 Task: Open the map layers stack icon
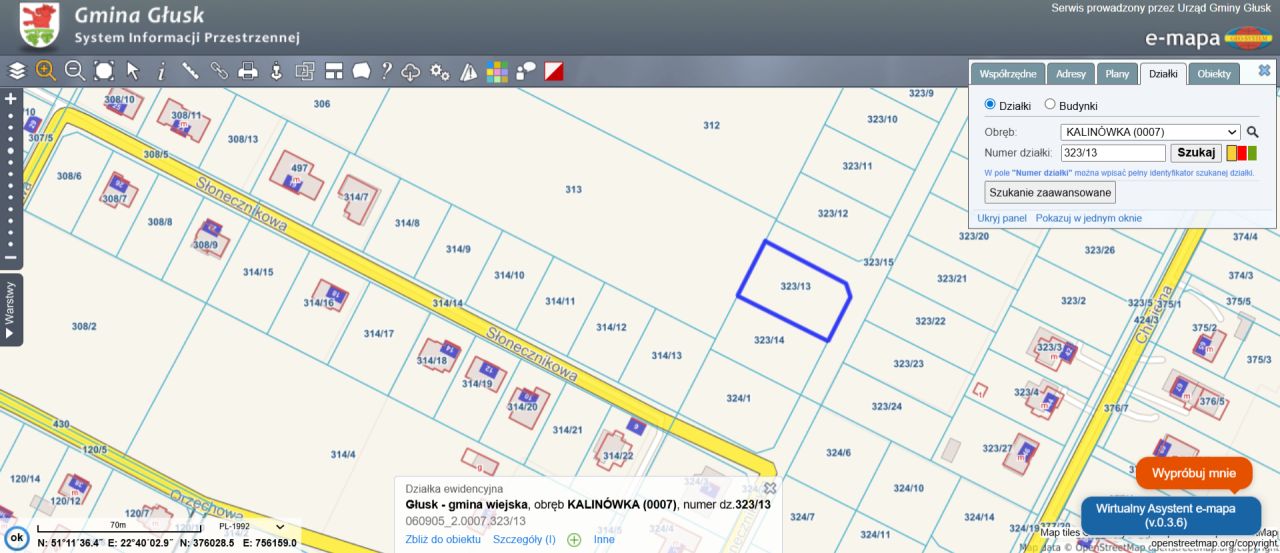pyautogui.click(x=17, y=71)
